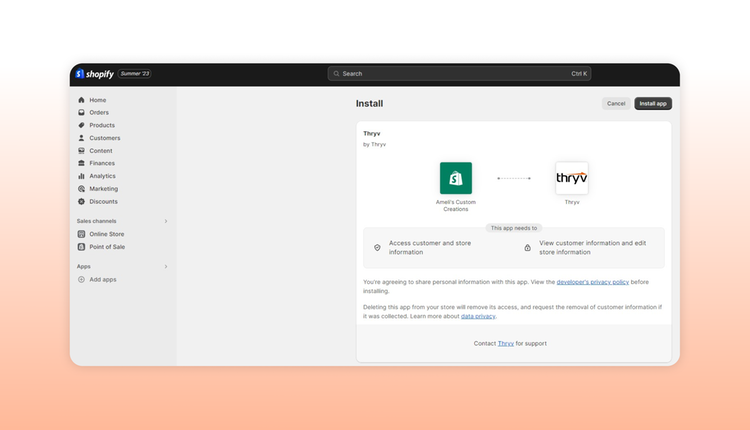Open Home from the sidebar
750x430 pixels.
point(97,100)
